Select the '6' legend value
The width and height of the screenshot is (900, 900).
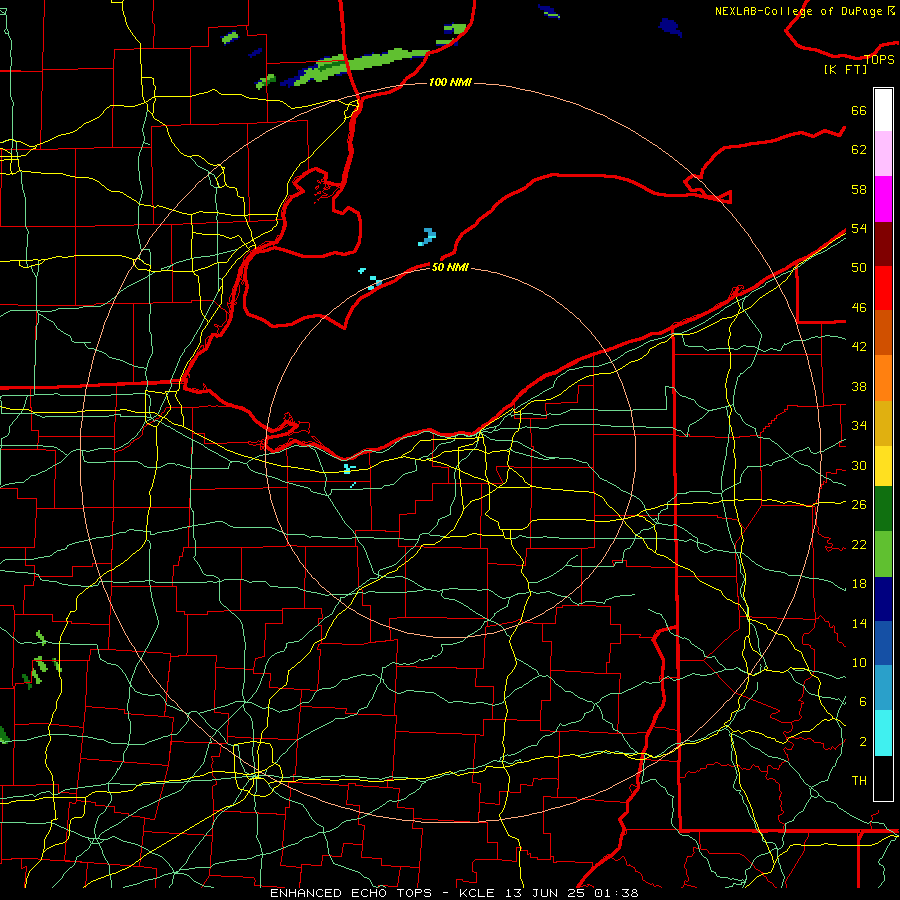pyautogui.click(x=863, y=702)
